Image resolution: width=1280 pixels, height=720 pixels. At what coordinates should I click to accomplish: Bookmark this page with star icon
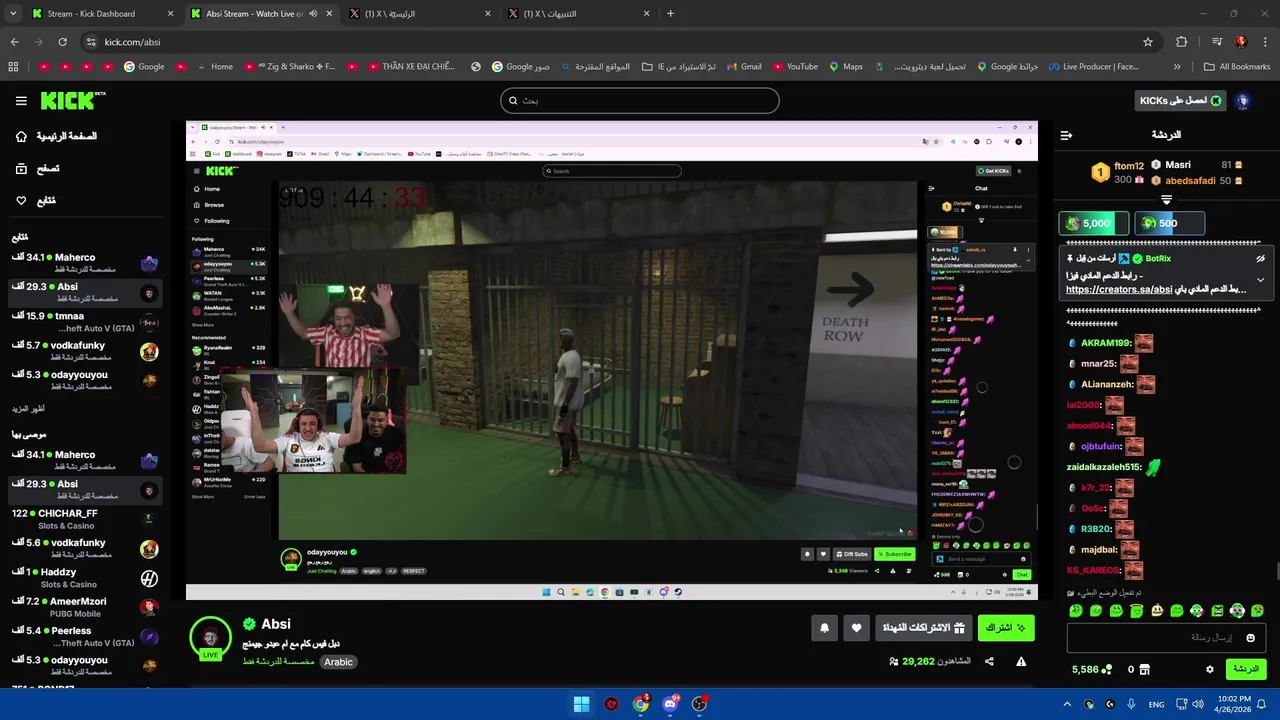[x=1148, y=42]
